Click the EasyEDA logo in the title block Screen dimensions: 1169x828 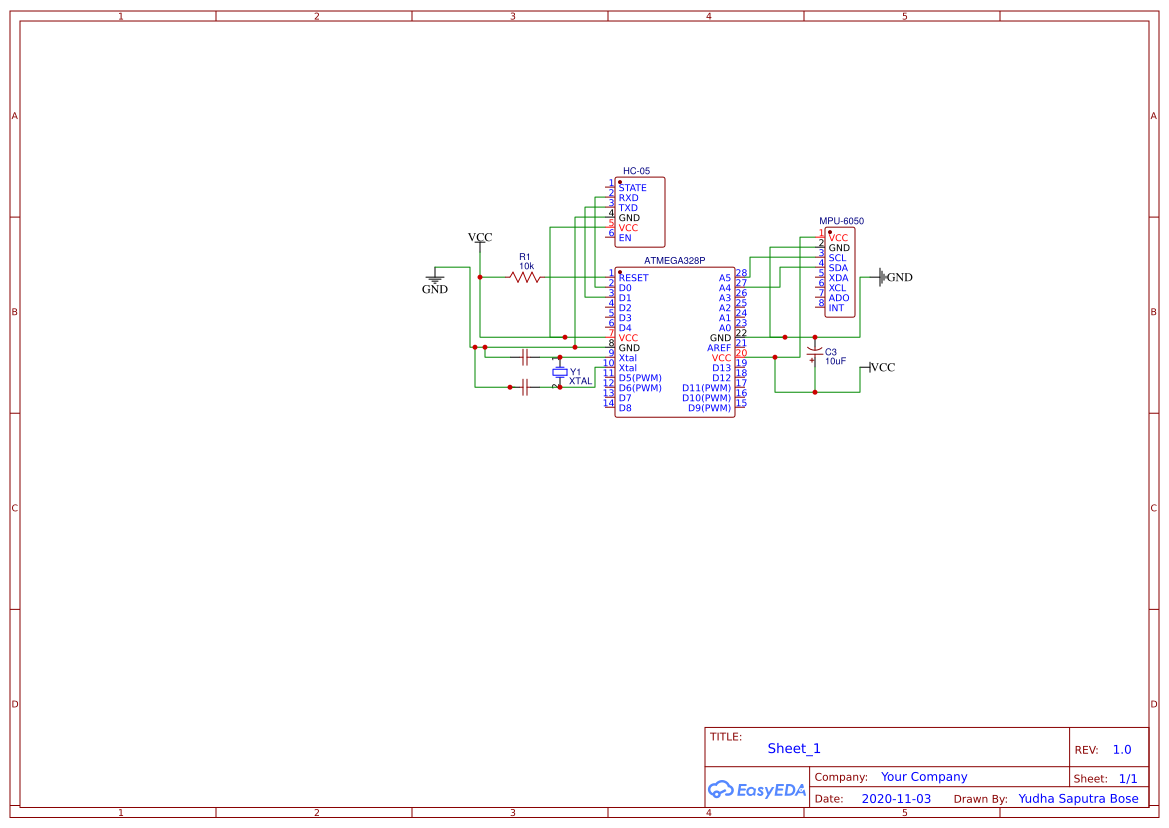click(x=755, y=789)
